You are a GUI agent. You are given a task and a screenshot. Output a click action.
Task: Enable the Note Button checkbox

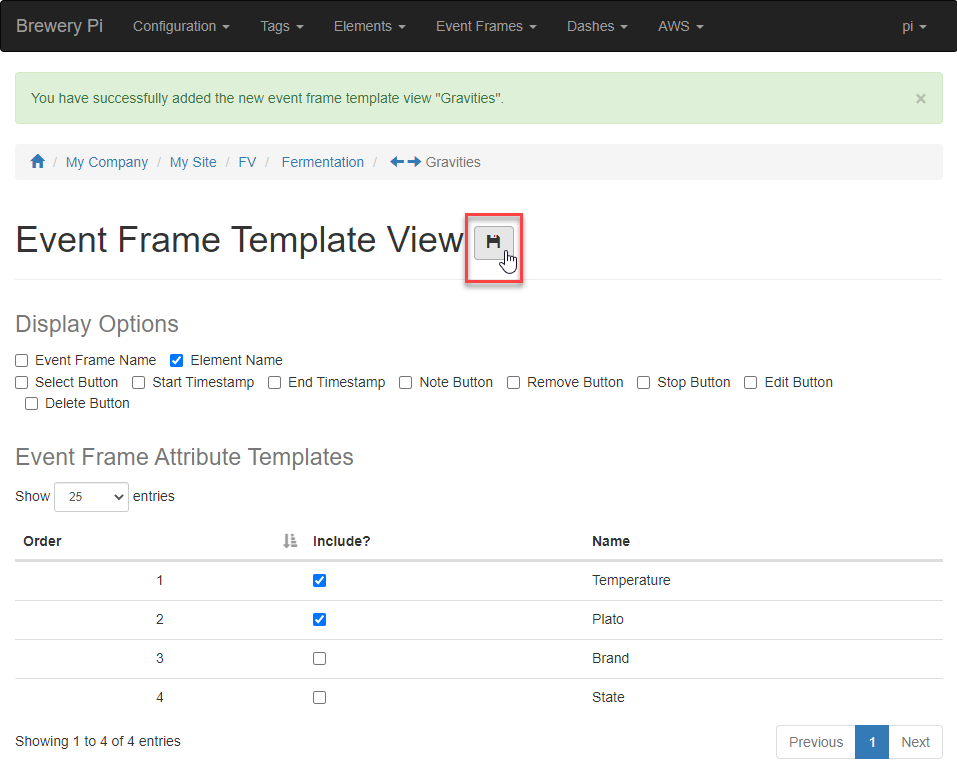tap(405, 382)
